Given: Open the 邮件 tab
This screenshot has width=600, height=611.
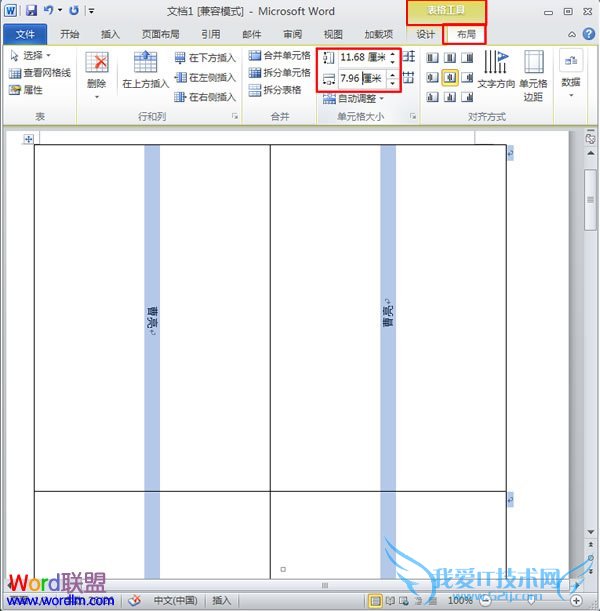Looking at the screenshot, I should [x=252, y=34].
